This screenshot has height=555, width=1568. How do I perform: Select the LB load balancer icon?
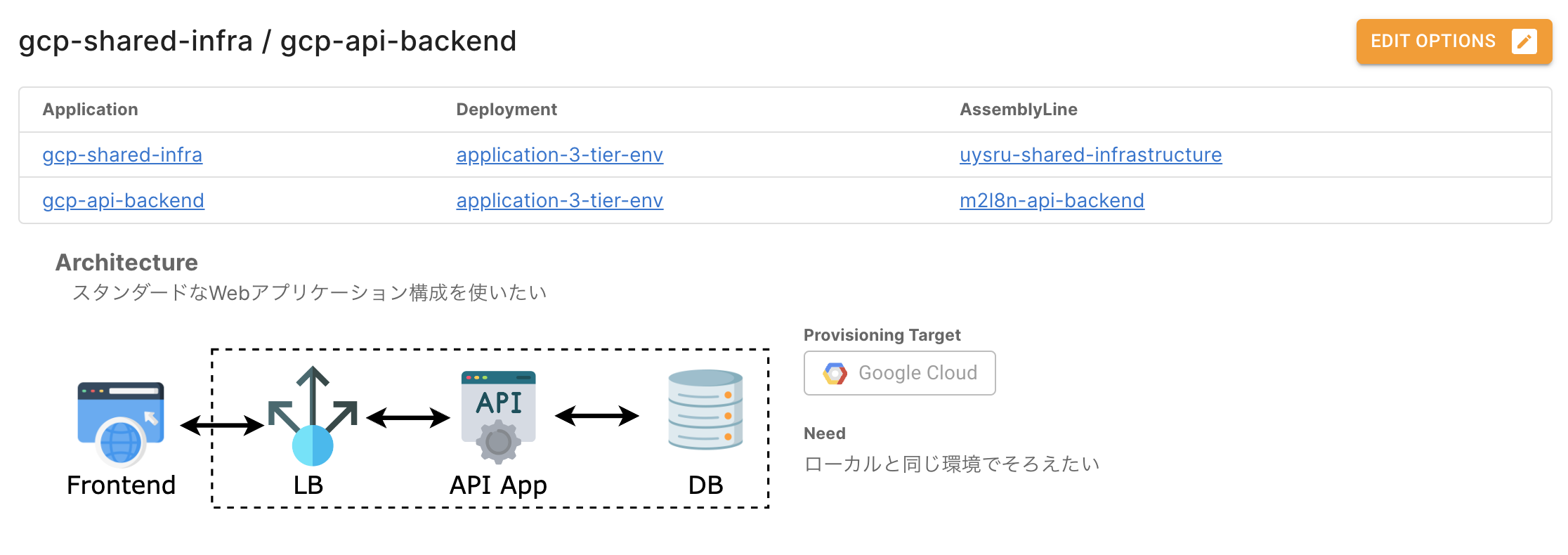(x=313, y=417)
